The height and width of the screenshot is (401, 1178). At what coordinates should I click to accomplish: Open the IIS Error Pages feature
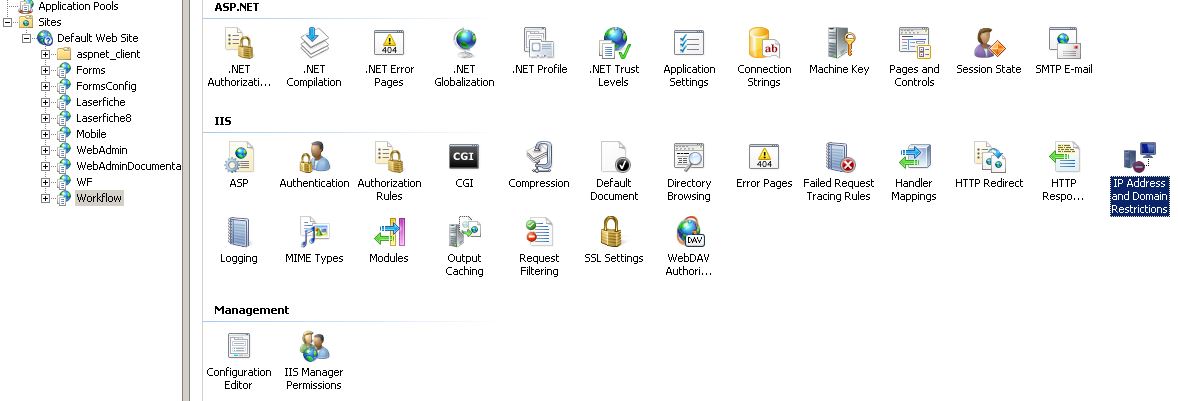[x=764, y=166]
